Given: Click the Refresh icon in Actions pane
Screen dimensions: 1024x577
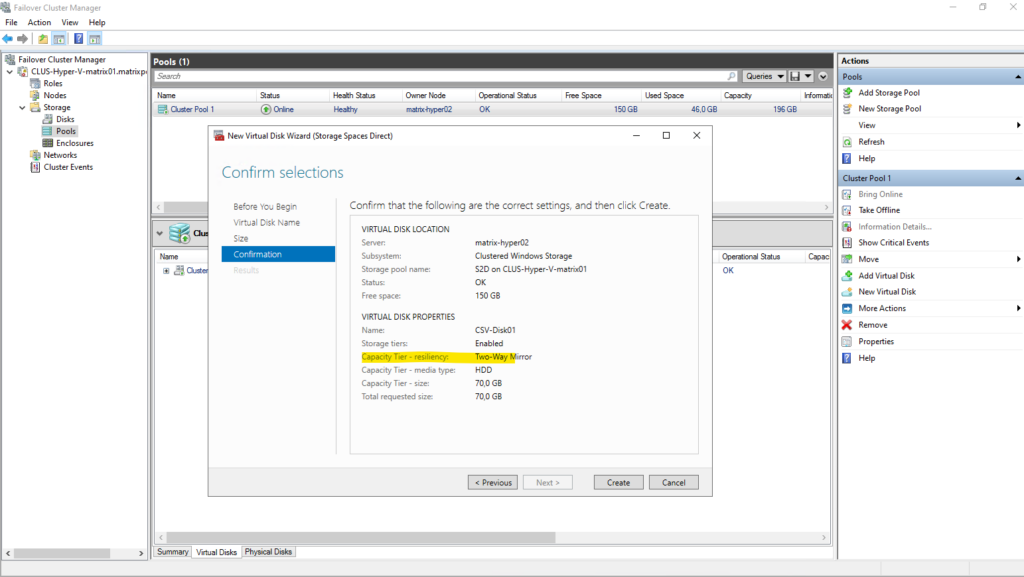Looking at the screenshot, I should click(847, 142).
